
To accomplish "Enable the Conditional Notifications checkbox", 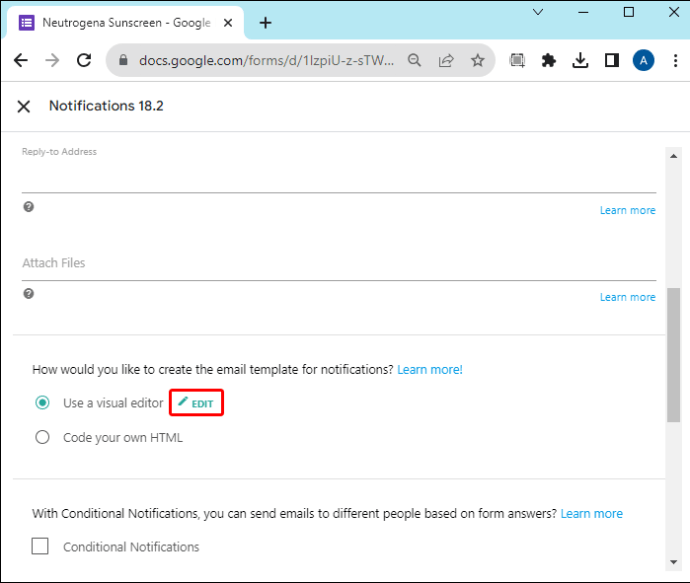I will tap(40, 546).
